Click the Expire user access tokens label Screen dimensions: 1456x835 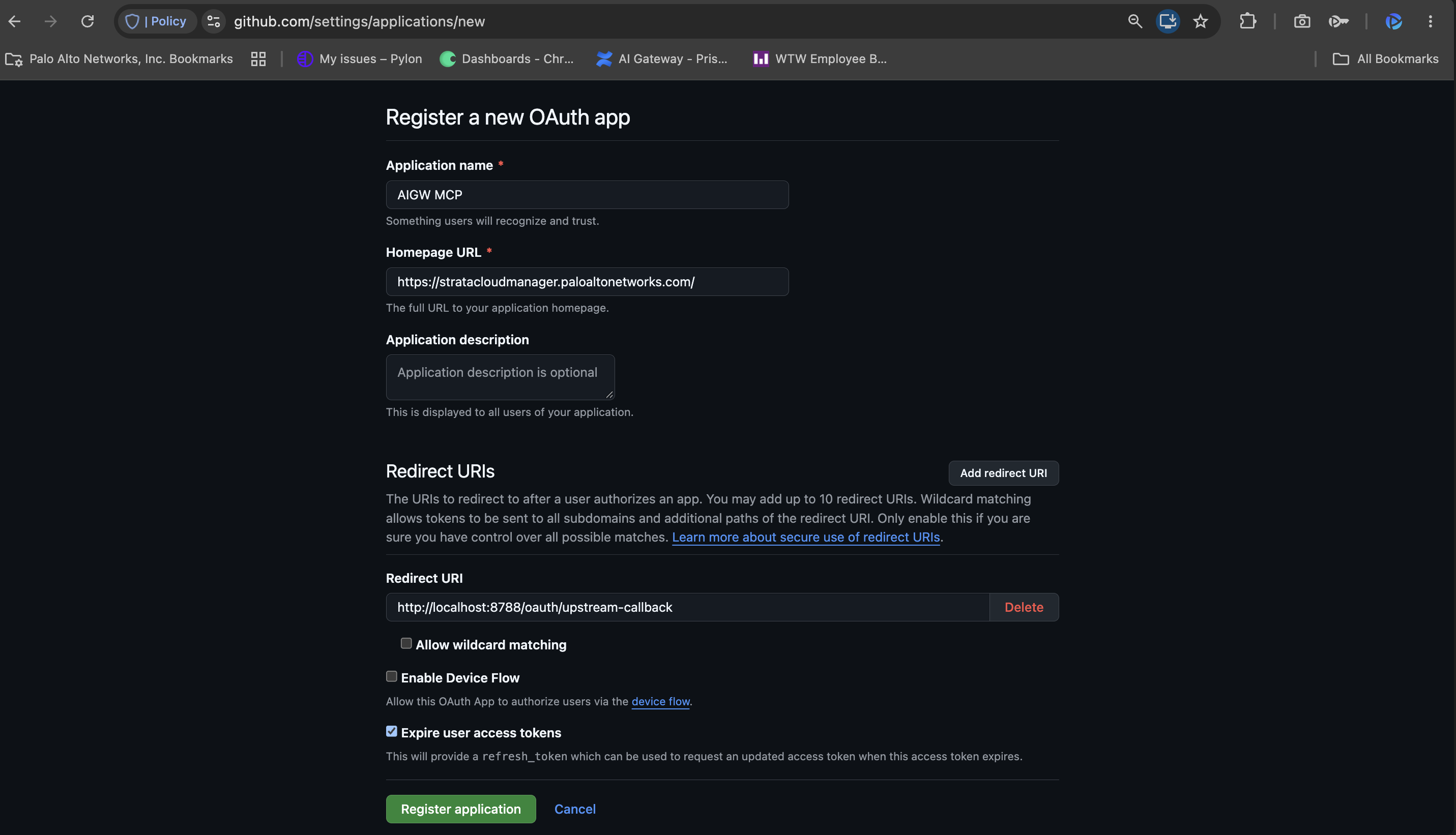point(481,732)
